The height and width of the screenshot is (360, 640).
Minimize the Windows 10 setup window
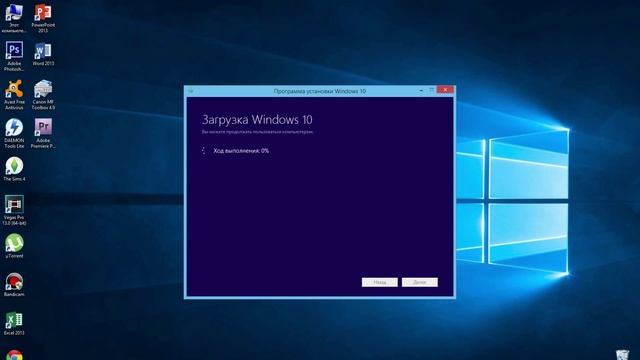coord(421,90)
